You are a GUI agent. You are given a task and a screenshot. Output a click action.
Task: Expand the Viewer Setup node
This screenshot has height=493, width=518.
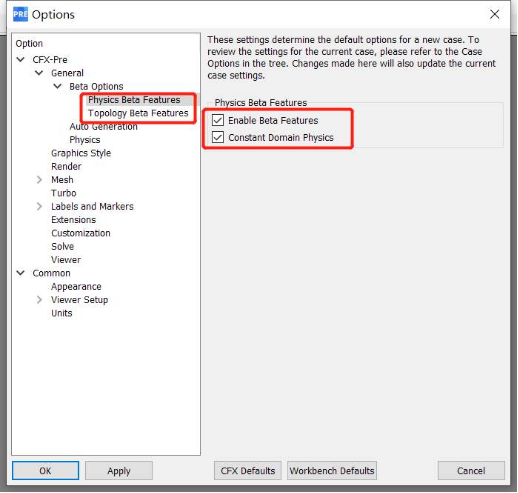pos(39,300)
